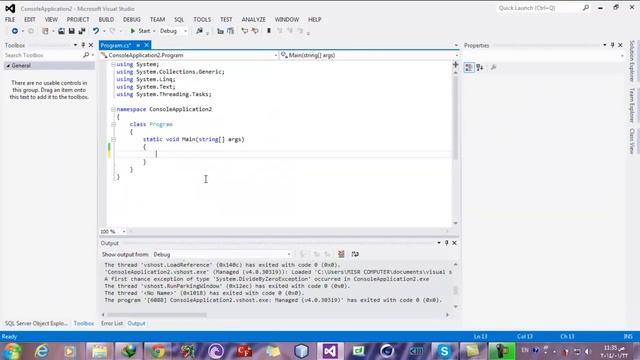
Task: Open the VIEW menu
Action: [x=51, y=20]
